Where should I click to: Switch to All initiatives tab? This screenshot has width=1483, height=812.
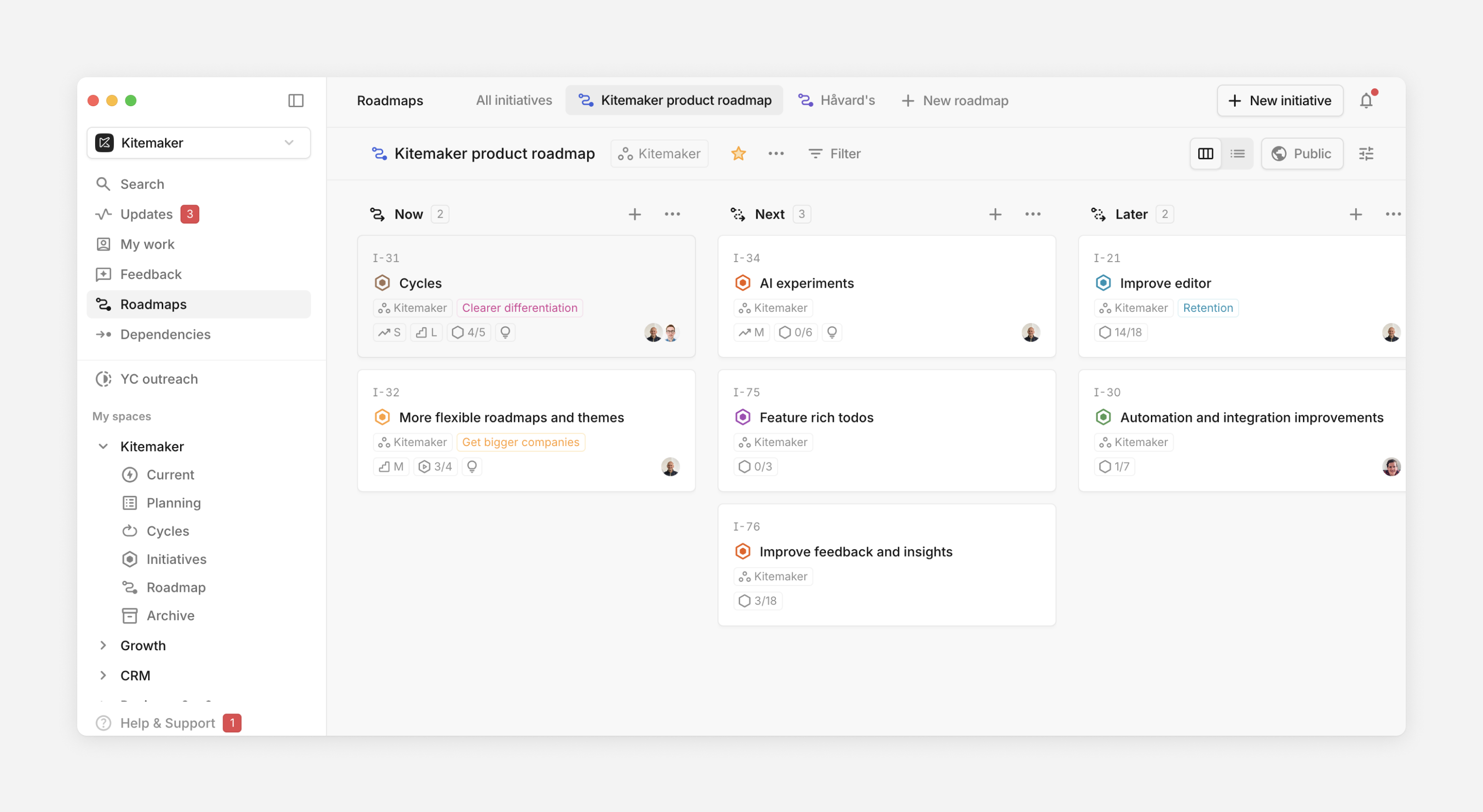point(514,100)
